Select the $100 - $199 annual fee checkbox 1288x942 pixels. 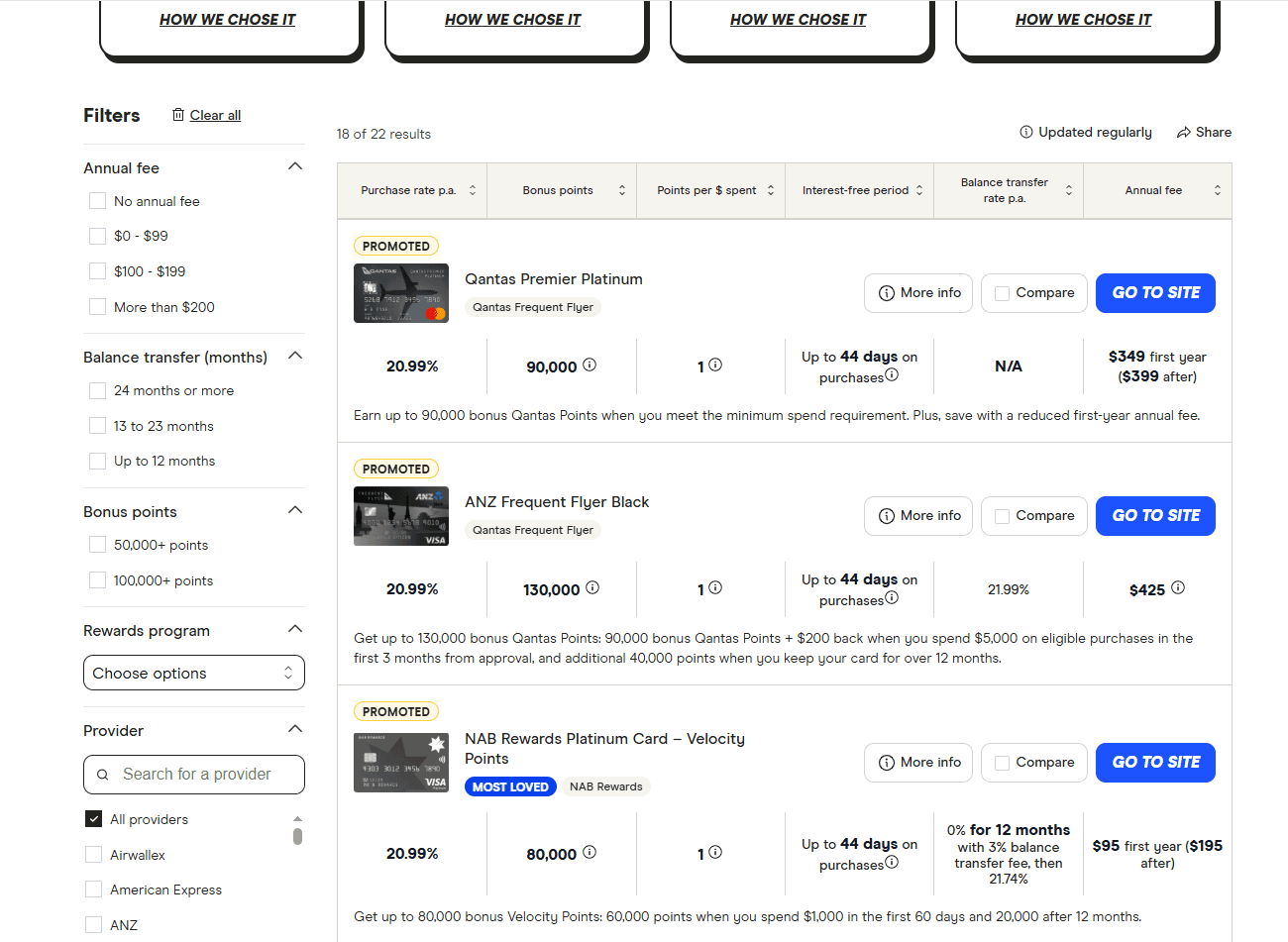97,271
